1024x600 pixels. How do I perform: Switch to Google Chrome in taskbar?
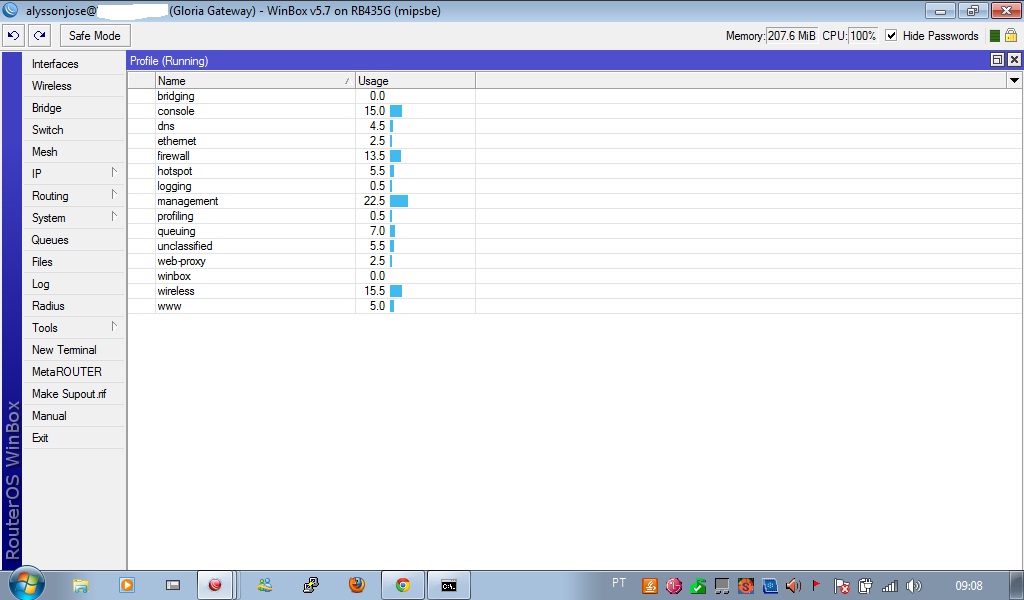(x=403, y=585)
